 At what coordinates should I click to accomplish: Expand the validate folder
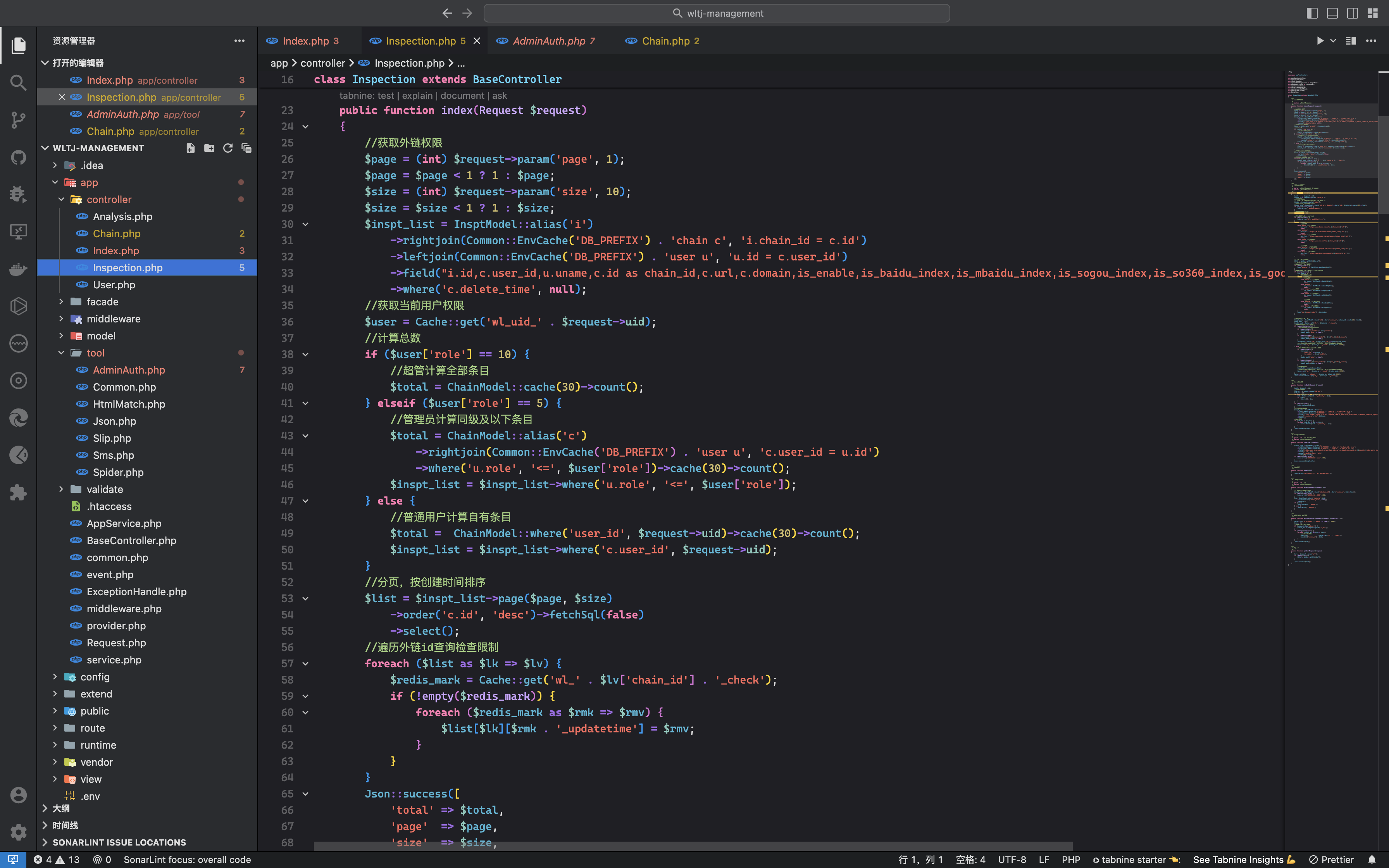pyautogui.click(x=61, y=490)
